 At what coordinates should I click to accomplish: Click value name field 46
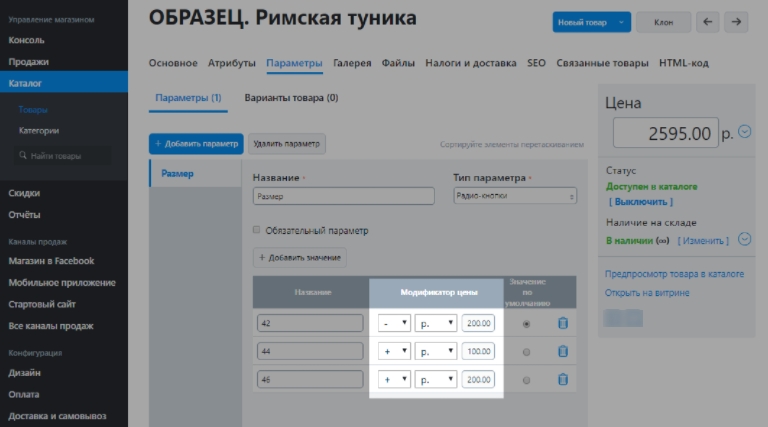pos(310,379)
